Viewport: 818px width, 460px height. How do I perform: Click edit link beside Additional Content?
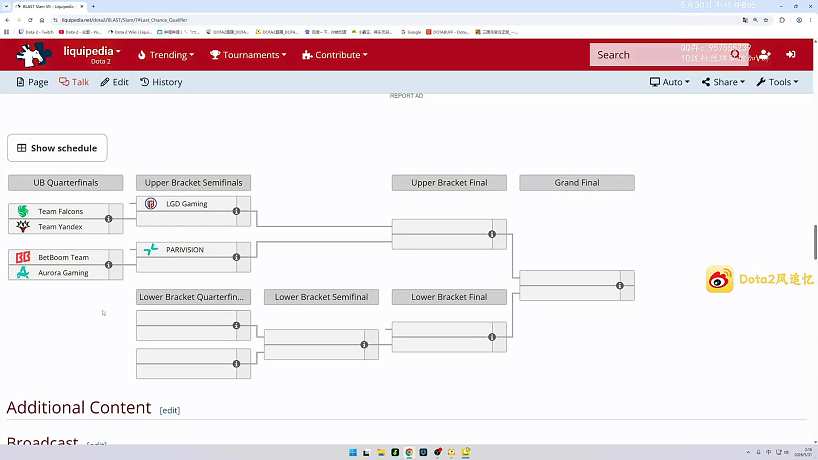point(170,410)
